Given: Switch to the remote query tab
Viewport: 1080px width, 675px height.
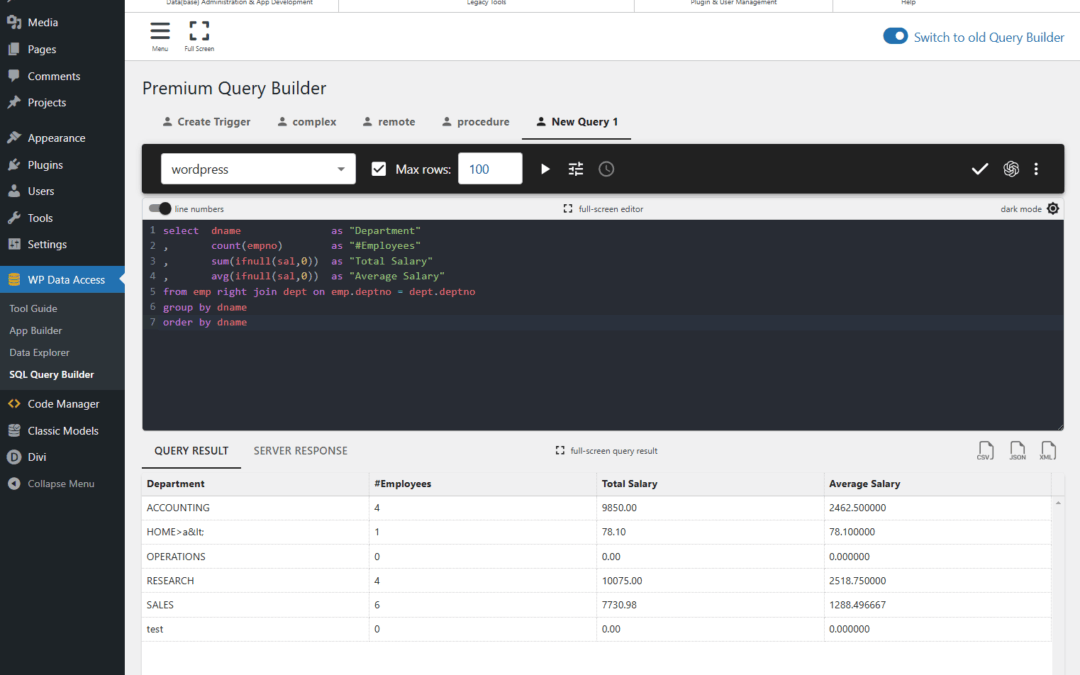Looking at the screenshot, I should pyautogui.click(x=389, y=122).
